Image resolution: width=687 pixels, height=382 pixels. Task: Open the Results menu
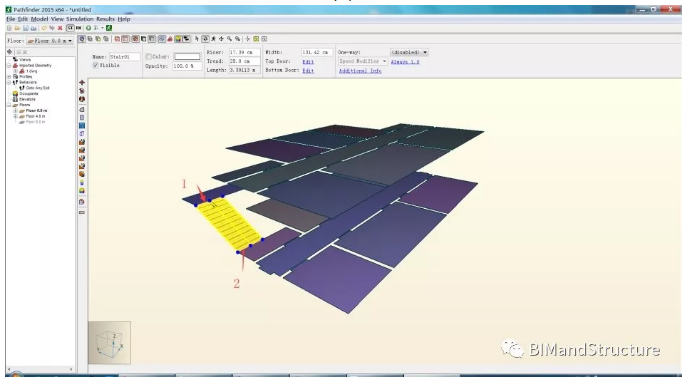click(x=105, y=19)
